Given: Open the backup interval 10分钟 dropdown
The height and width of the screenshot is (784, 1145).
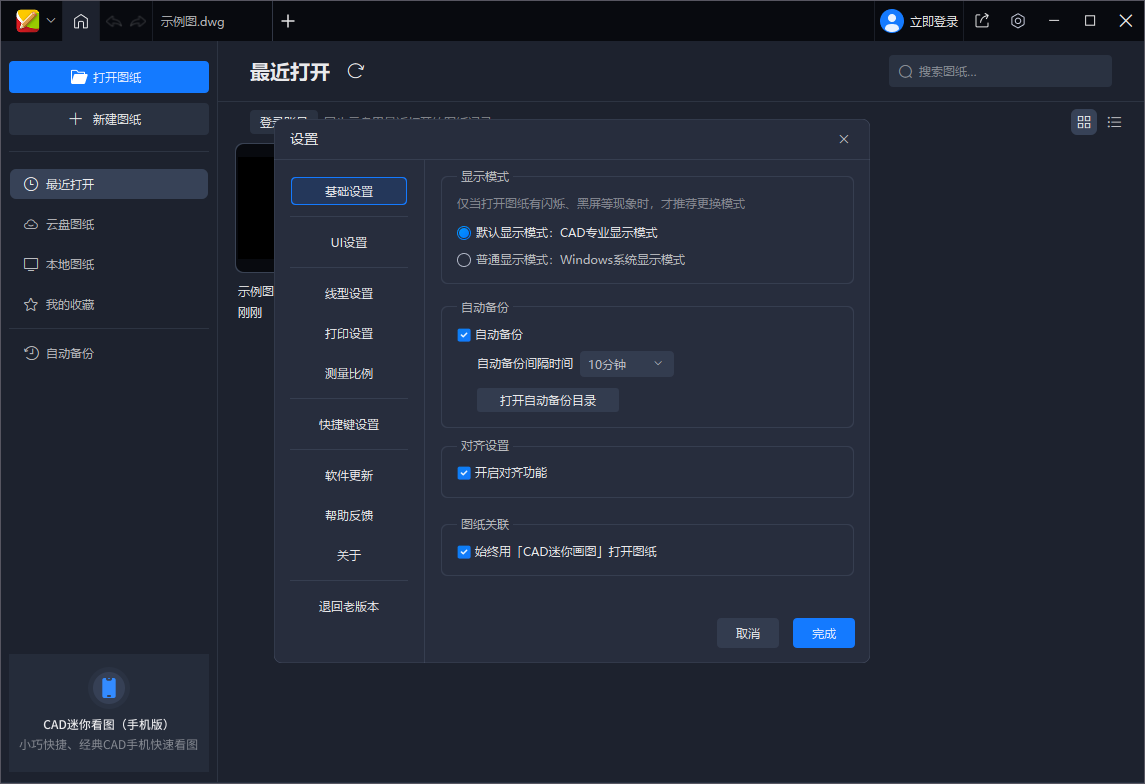Looking at the screenshot, I should tap(626, 364).
